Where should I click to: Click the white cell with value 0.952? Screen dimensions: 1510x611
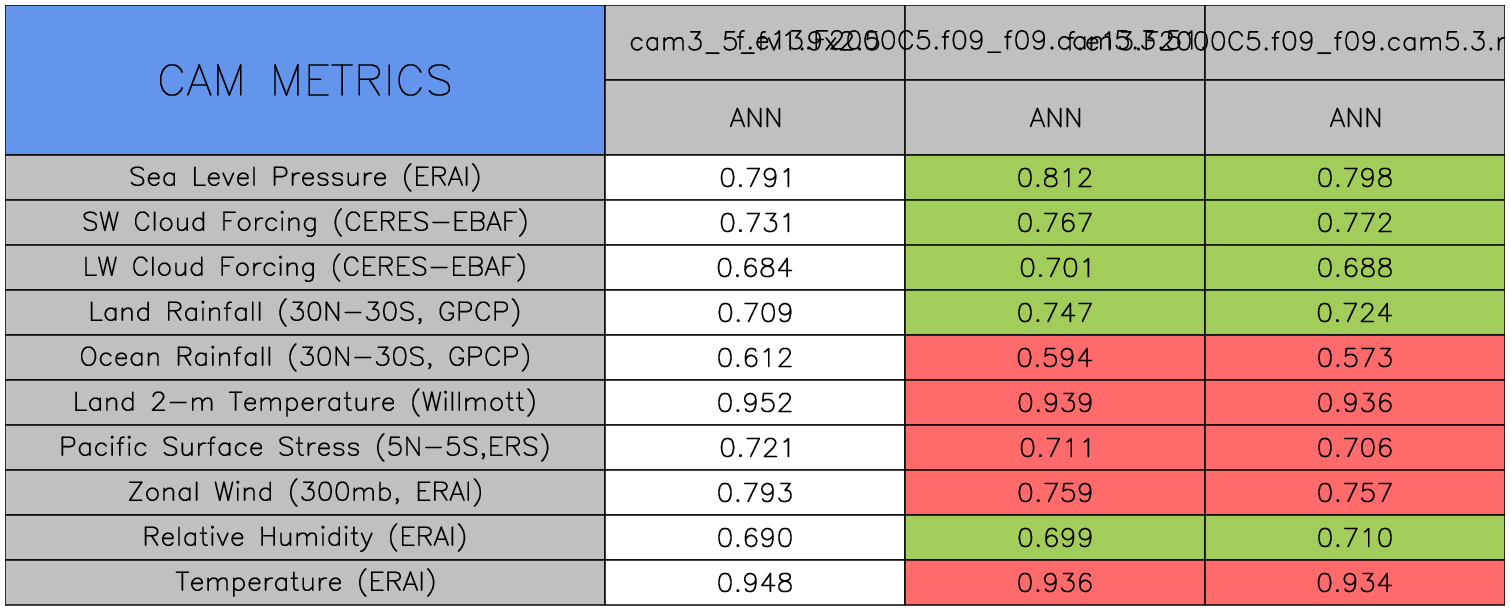(x=755, y=403)
